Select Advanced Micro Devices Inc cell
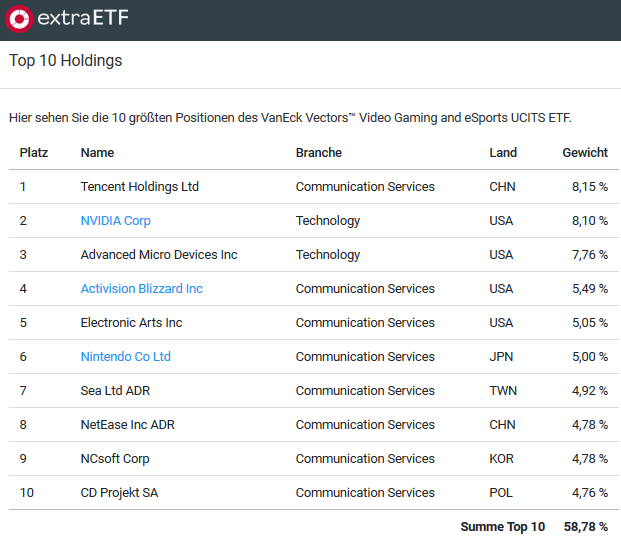621x543 pixels. click(159, 255)
